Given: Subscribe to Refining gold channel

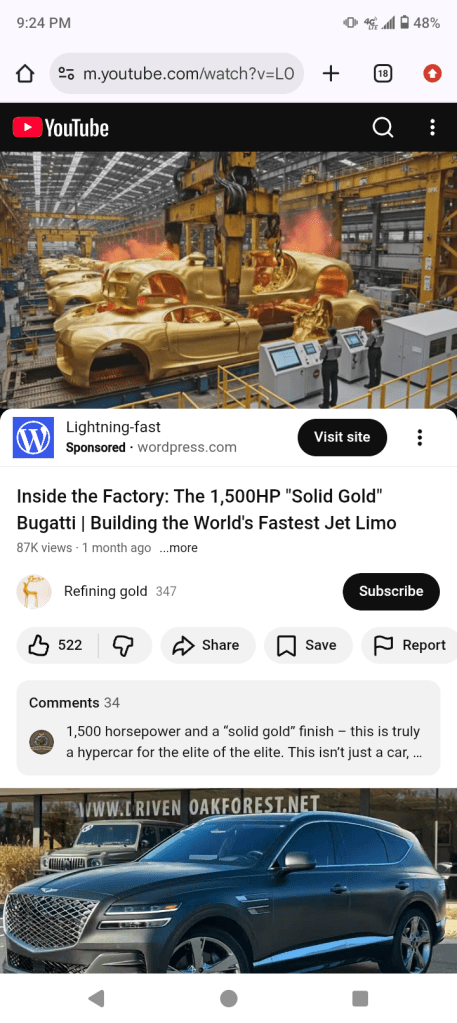Looking at the screenshot, I should [x=391, y=592].
